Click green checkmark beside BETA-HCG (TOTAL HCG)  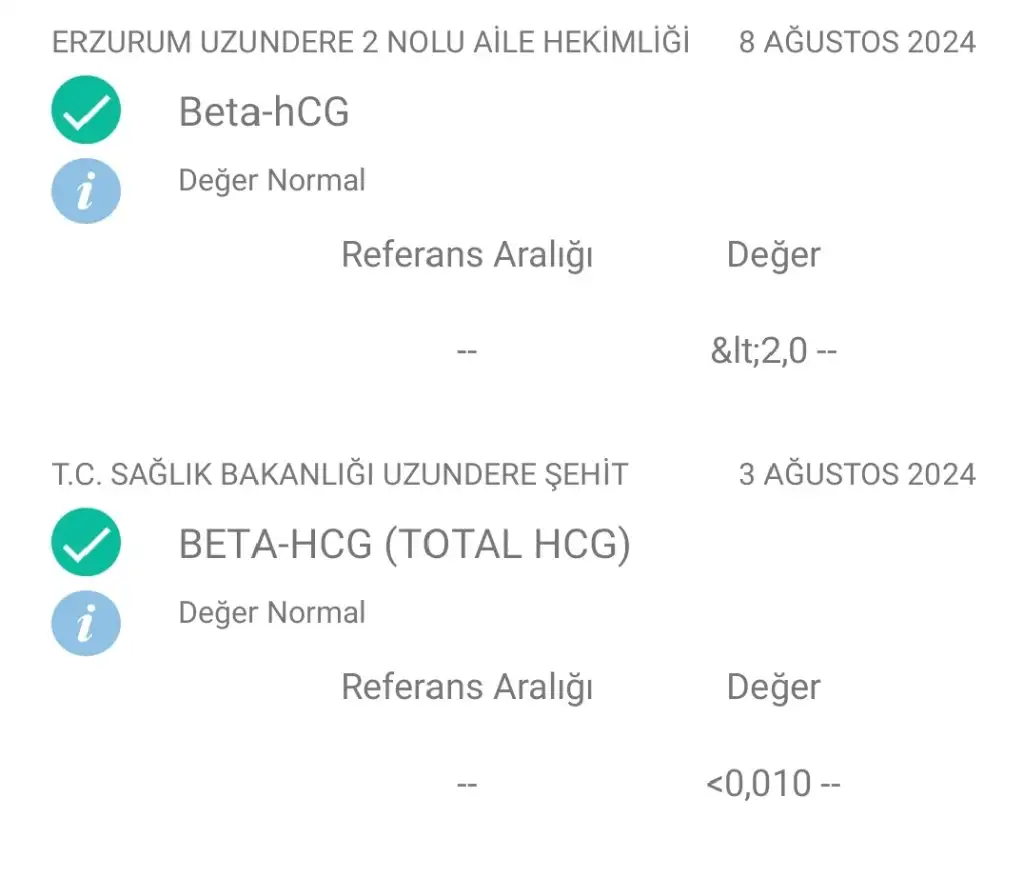86,543
